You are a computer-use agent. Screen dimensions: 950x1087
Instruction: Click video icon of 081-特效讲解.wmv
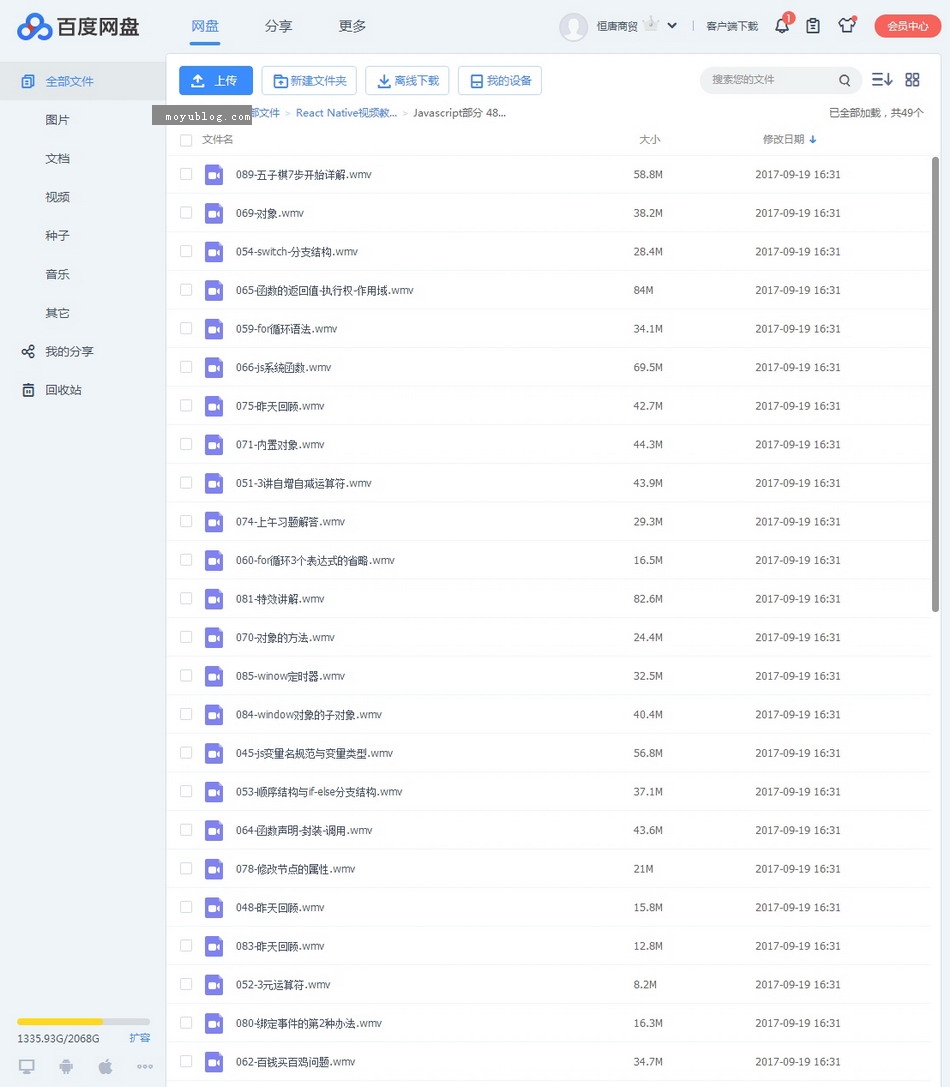point(214,599)
